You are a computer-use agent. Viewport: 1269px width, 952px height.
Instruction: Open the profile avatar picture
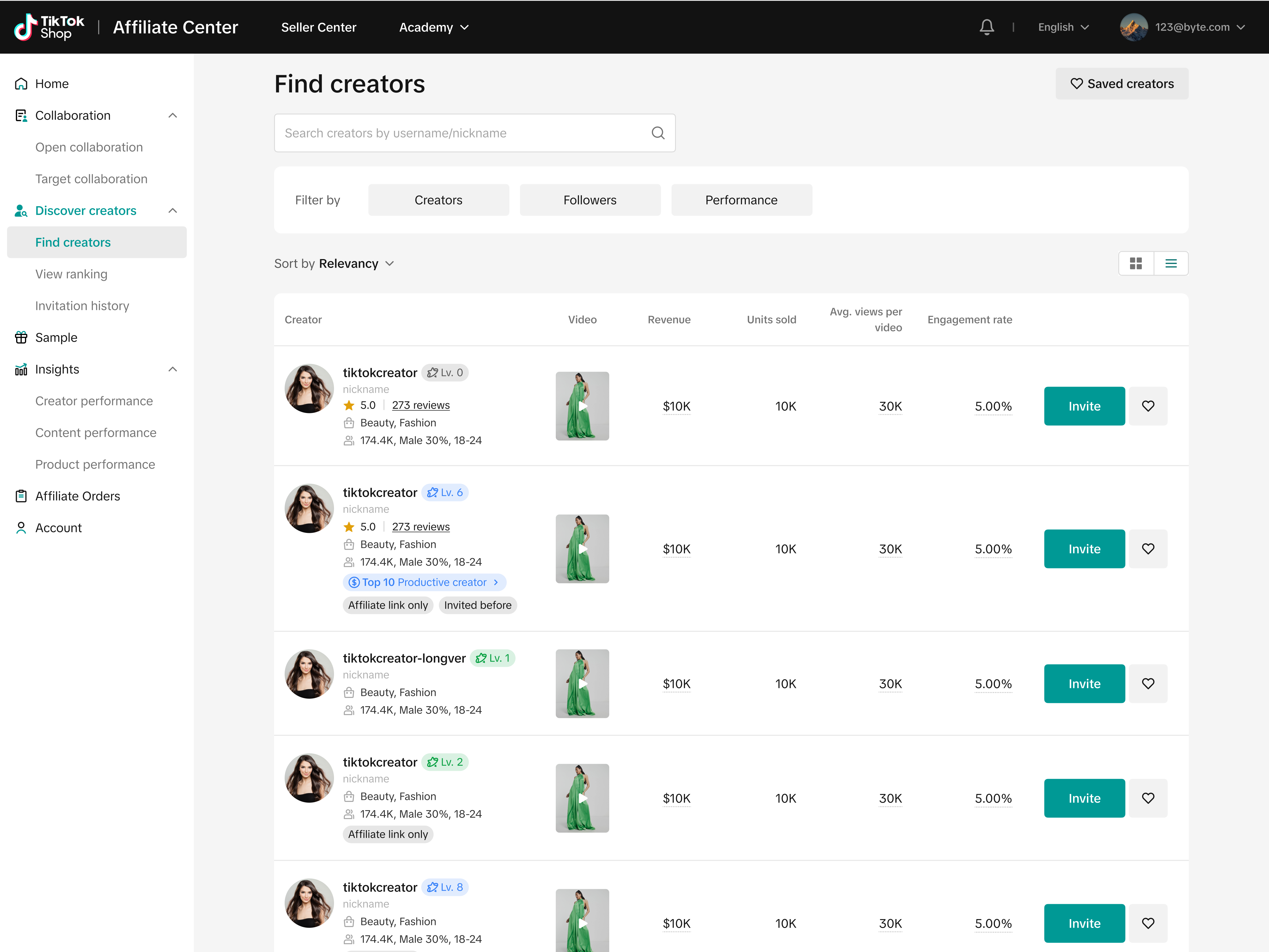pyautogui.click(x=1133, y=27)
